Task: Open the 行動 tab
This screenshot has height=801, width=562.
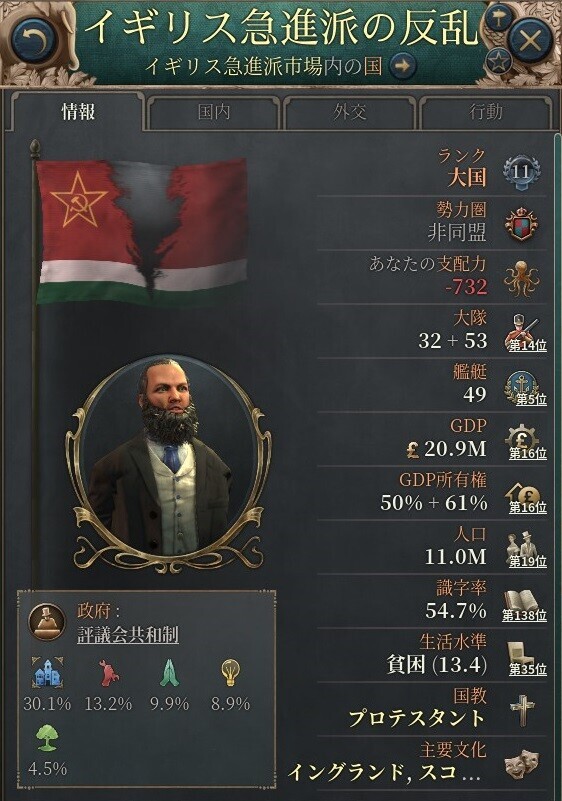Action: (485, 112)
